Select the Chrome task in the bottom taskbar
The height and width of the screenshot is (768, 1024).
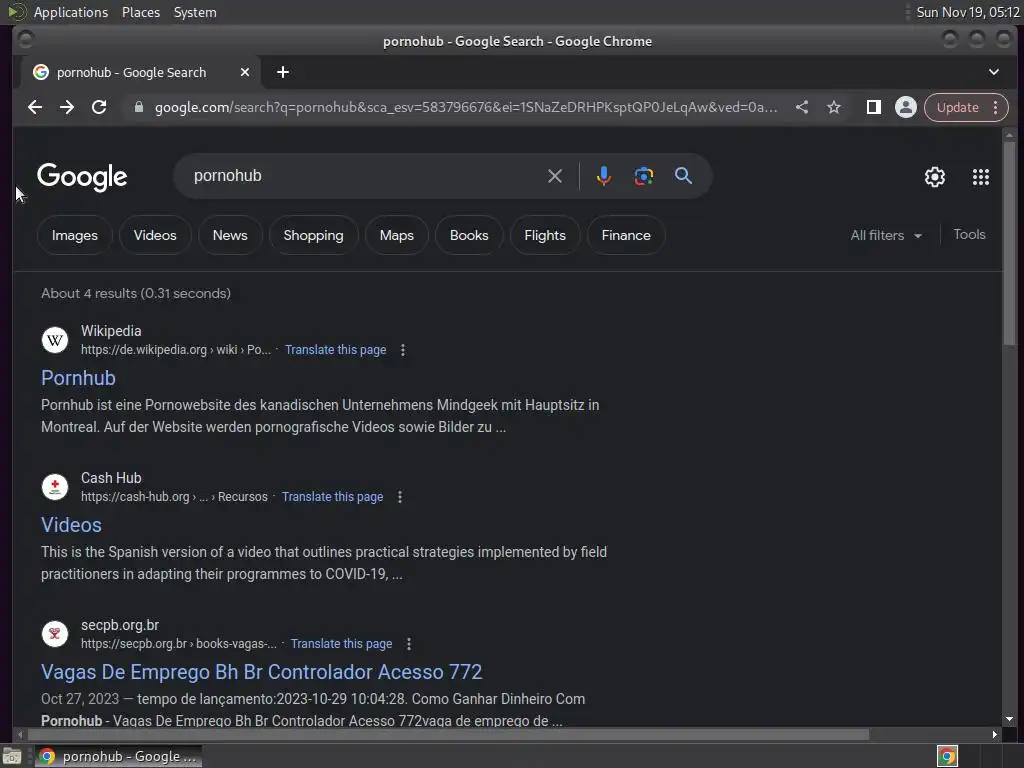[118, 756]
